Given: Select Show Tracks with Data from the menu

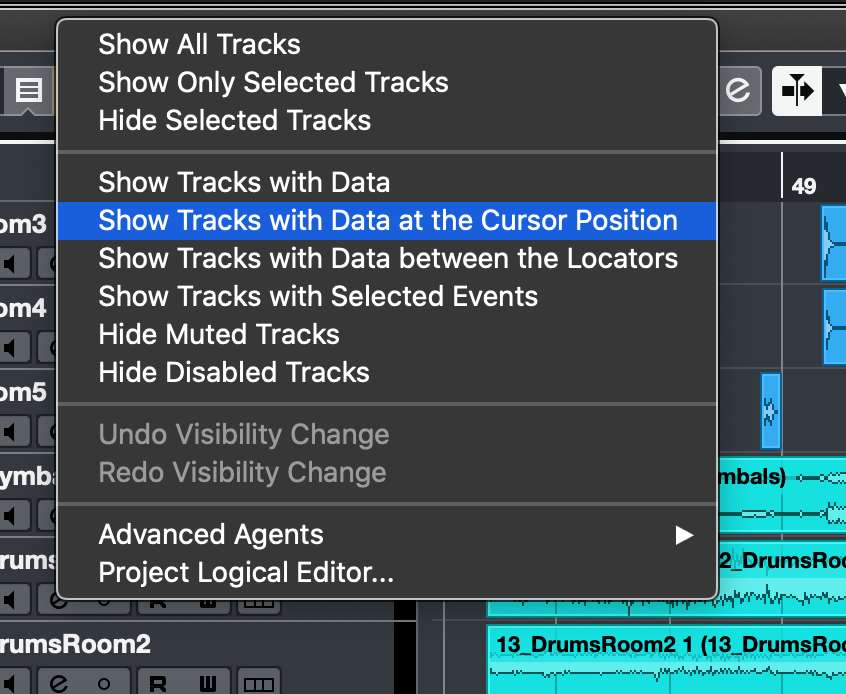Looking at the screenshot, I should tap(244, 182).
